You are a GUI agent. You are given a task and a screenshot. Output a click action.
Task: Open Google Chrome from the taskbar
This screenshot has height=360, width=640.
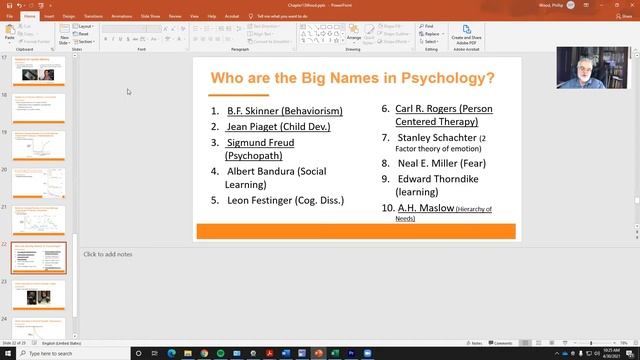pyautogui.click(x=204, y=353)
